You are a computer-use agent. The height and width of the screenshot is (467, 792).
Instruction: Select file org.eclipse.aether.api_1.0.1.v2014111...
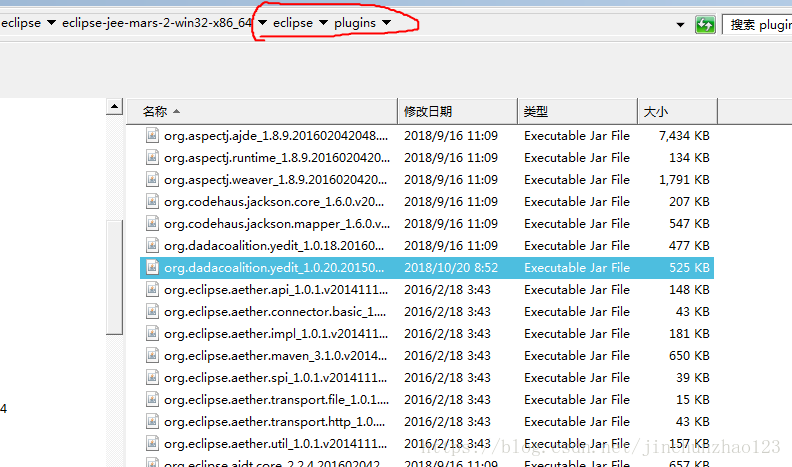pos(276,290)
